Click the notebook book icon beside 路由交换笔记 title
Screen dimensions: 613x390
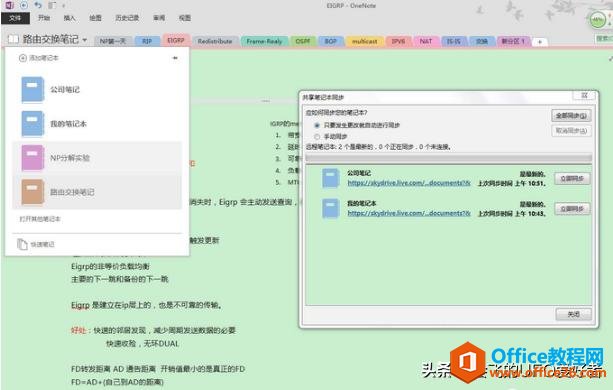(13, 39)
